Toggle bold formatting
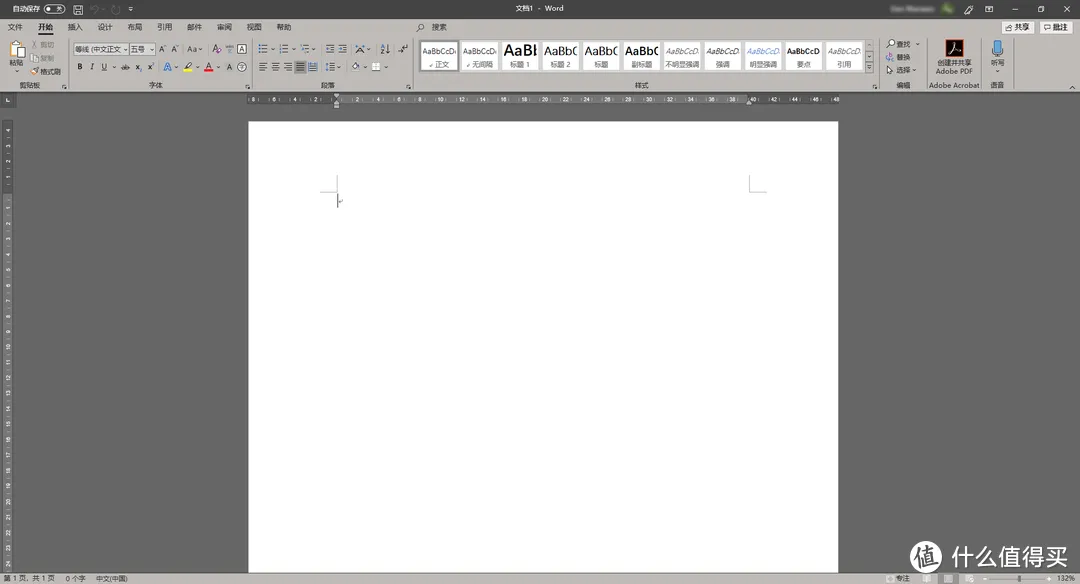The width and height of the screenshot is (1080, 584). (x=80, y=67)
